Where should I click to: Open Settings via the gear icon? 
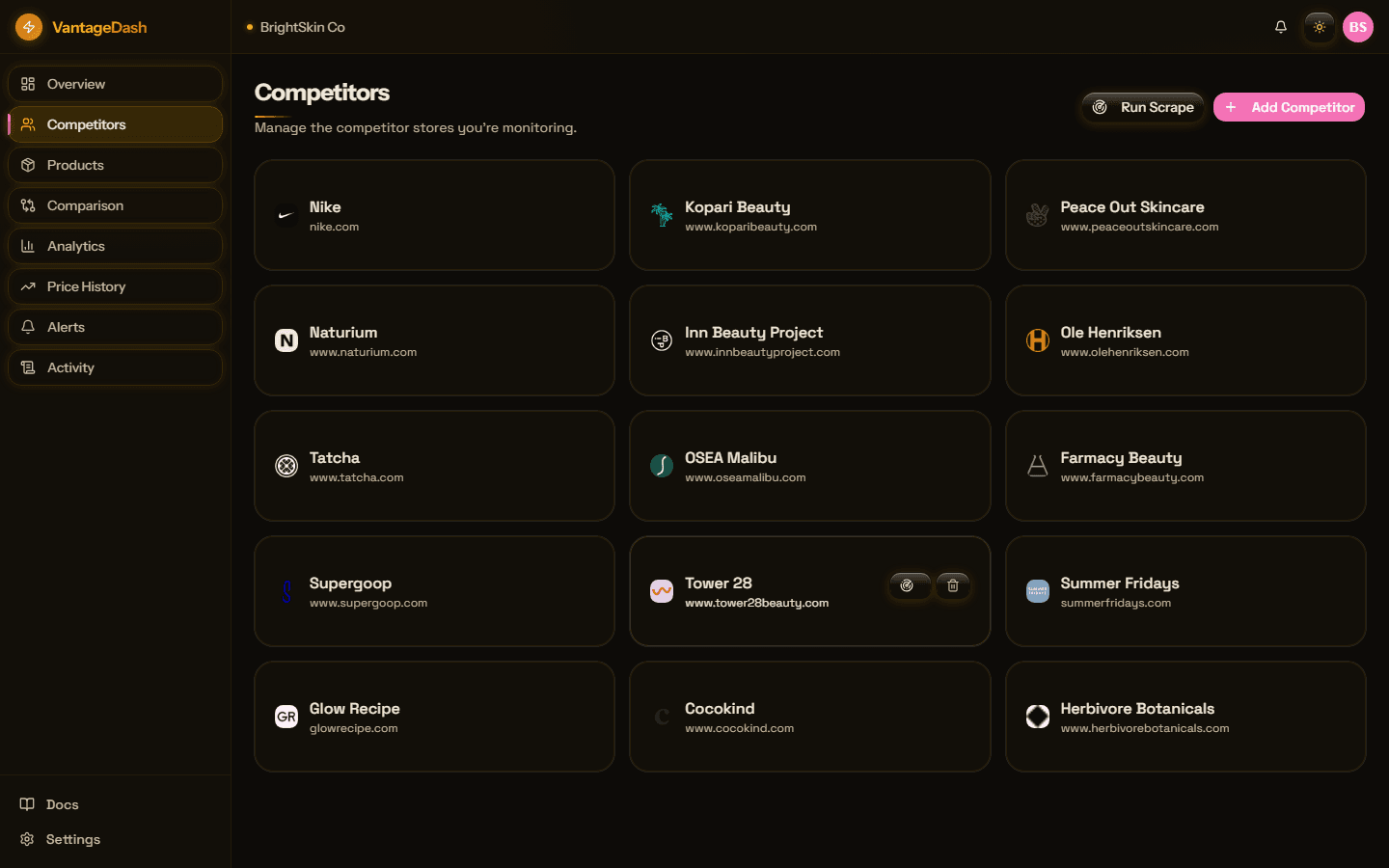pyautogui.click(x=26, y=839)
